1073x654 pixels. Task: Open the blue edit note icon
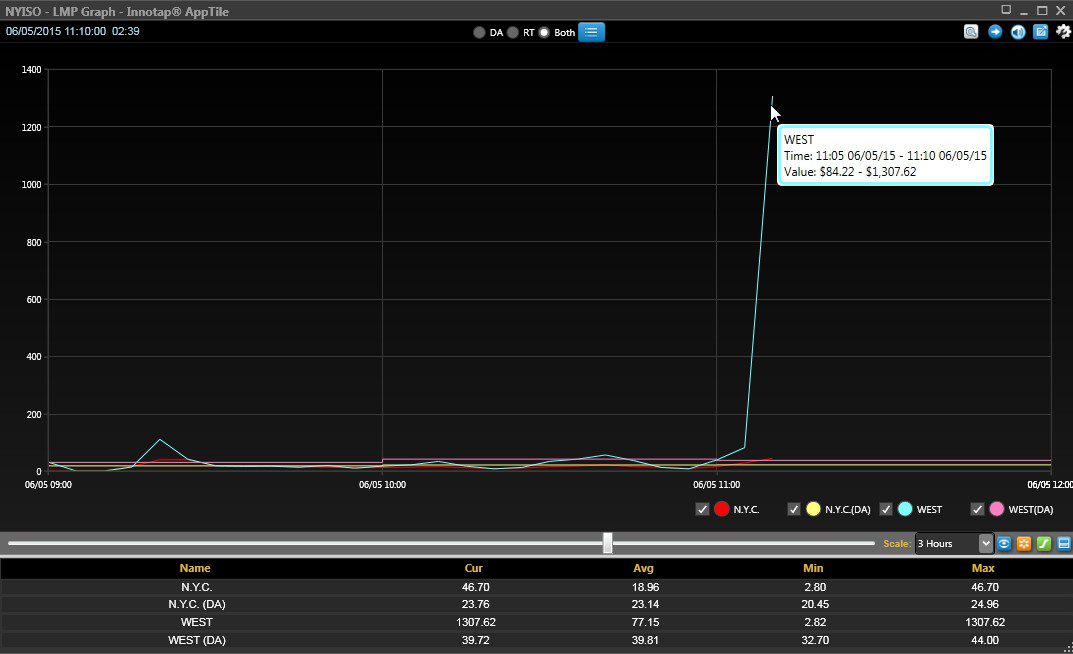coord(1040,31)
